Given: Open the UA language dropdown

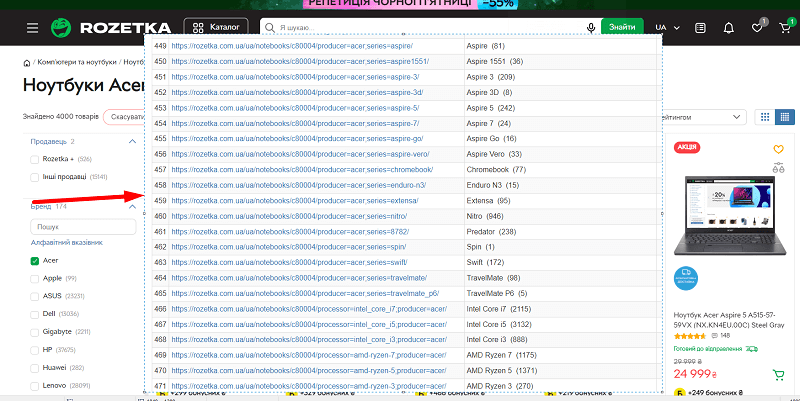Looking at the screenshot, I should 668,28.
